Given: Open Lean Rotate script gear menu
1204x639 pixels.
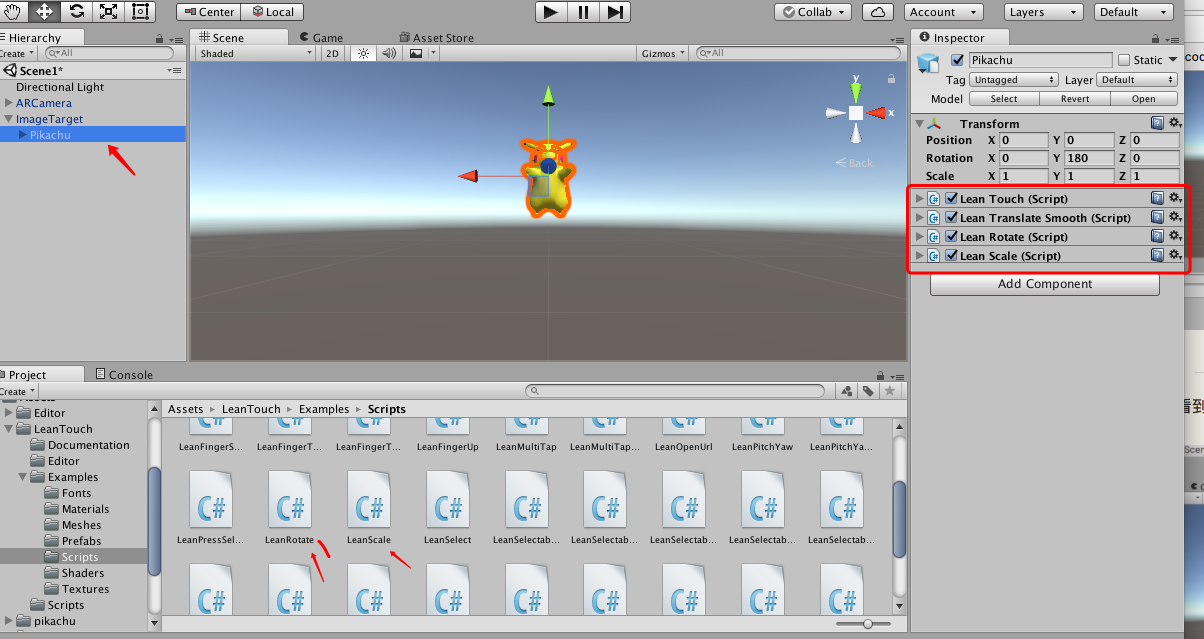Looking at the screenshot, I should tap(1175, 236).
